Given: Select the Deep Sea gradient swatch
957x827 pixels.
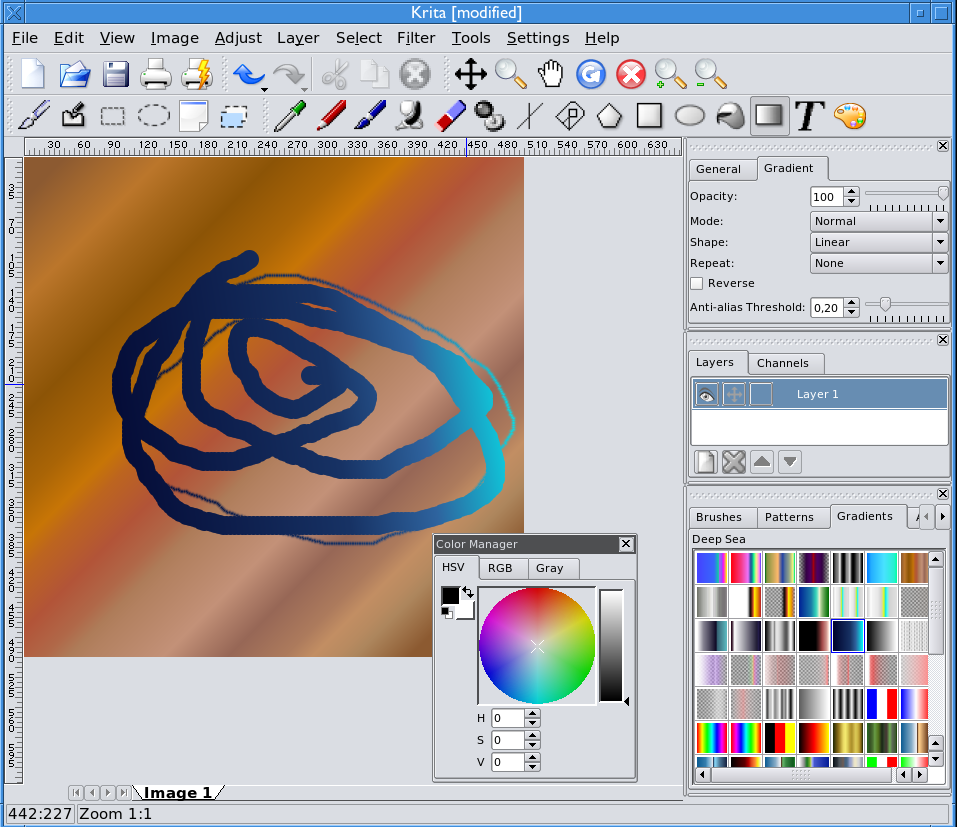Looking at the screenshot, I should click(848, 635).
